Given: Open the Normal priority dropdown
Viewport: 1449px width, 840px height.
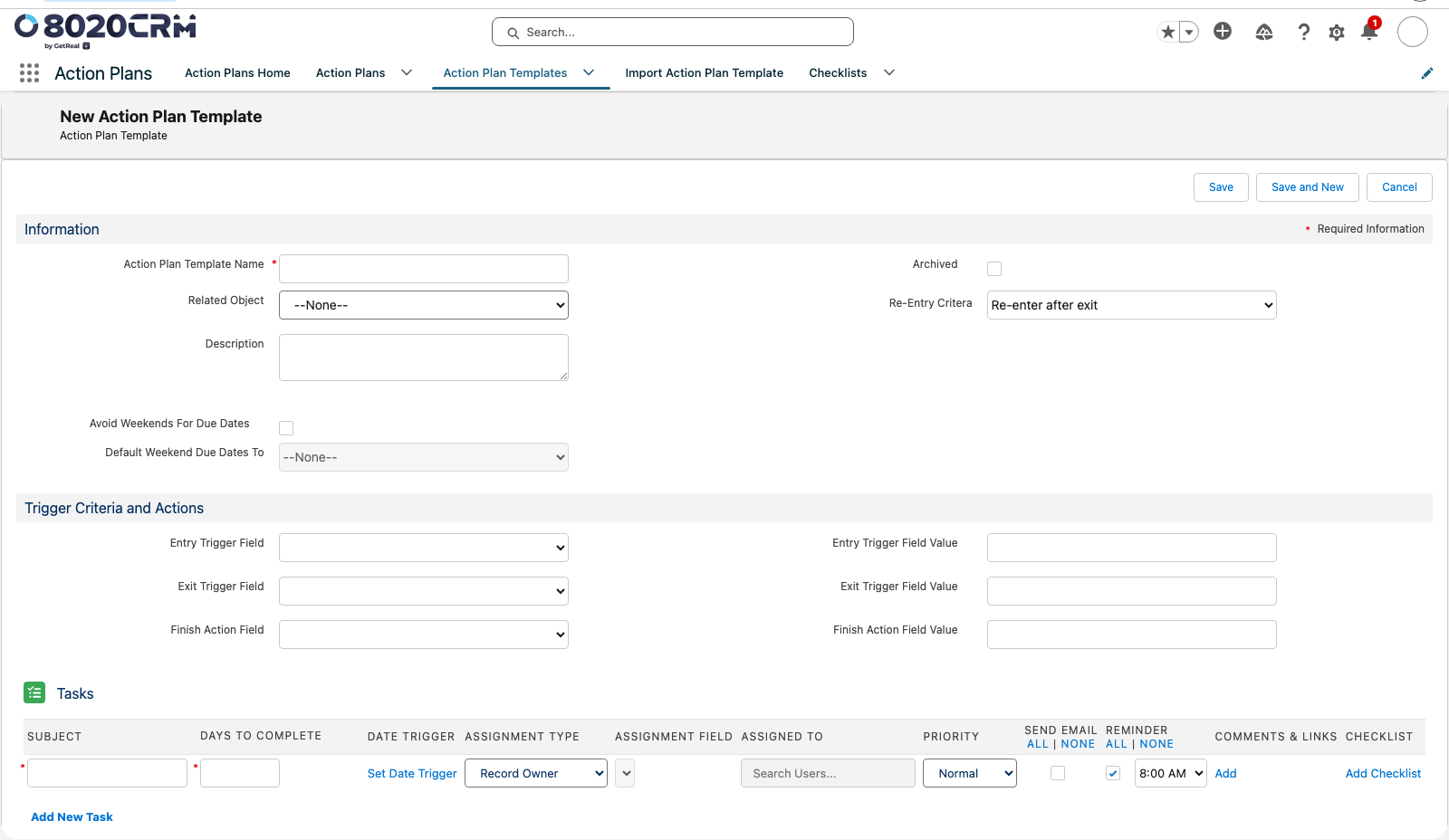Looking at the screenshot, I should click(970, 773).
